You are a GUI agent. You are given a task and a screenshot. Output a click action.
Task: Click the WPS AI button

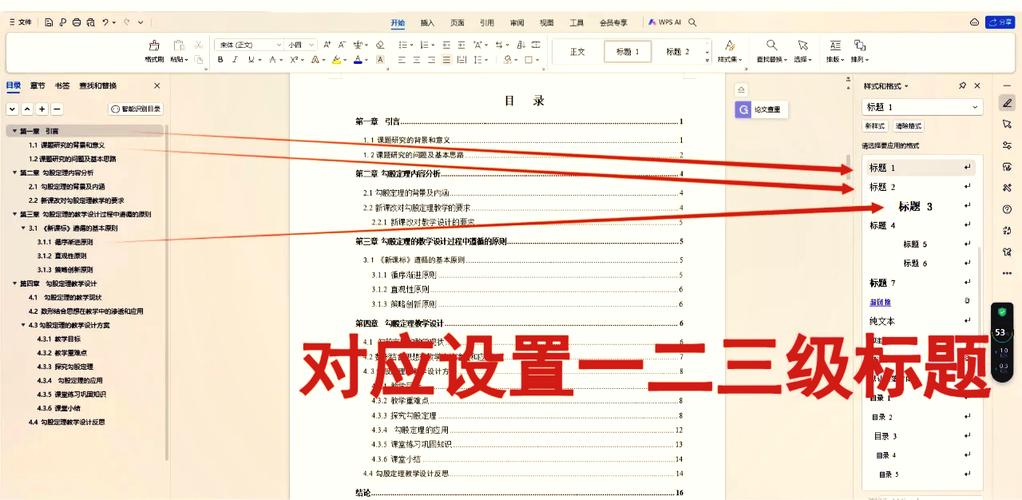click(666, 22)
